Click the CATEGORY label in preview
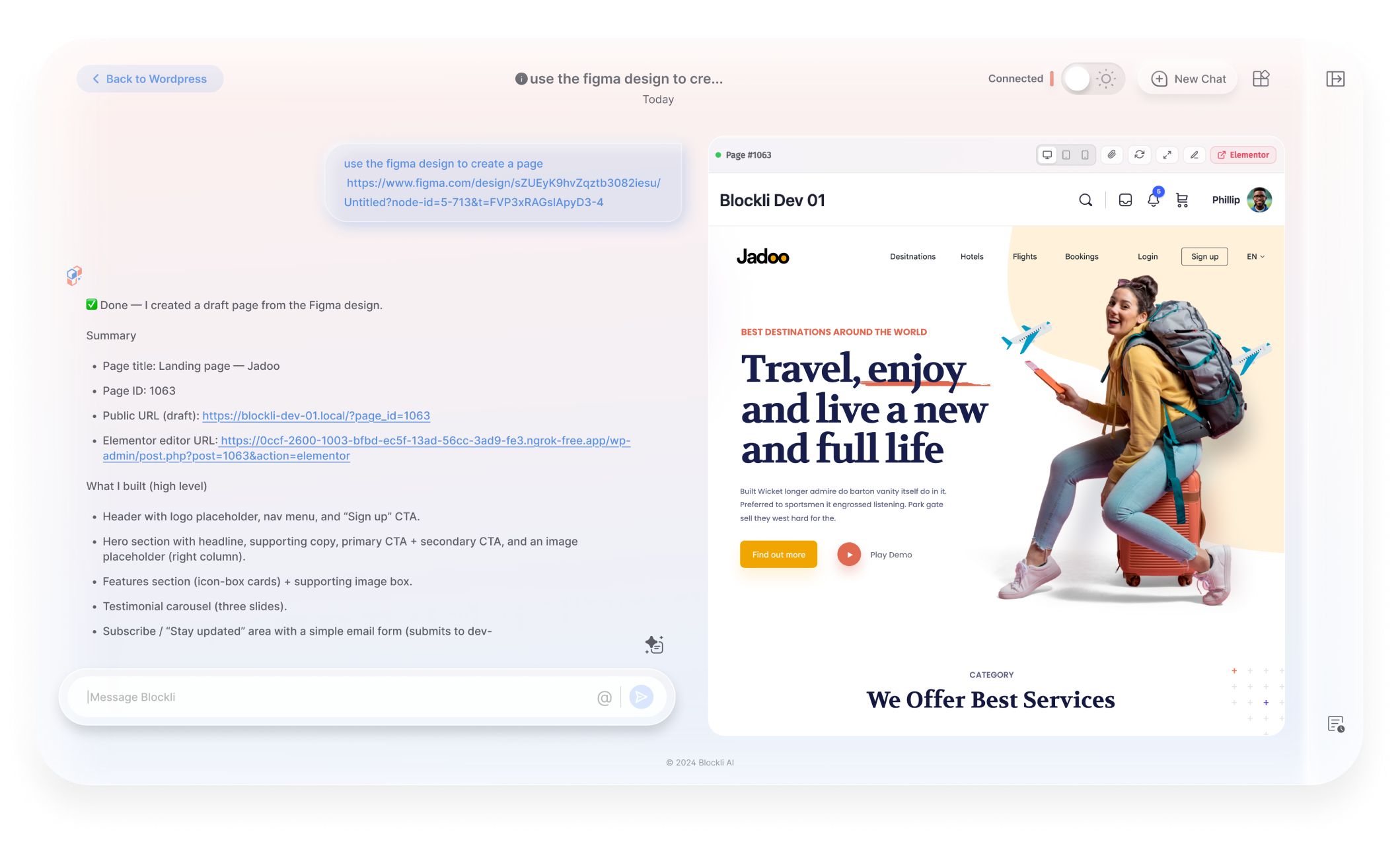 [x=991, y=675]
